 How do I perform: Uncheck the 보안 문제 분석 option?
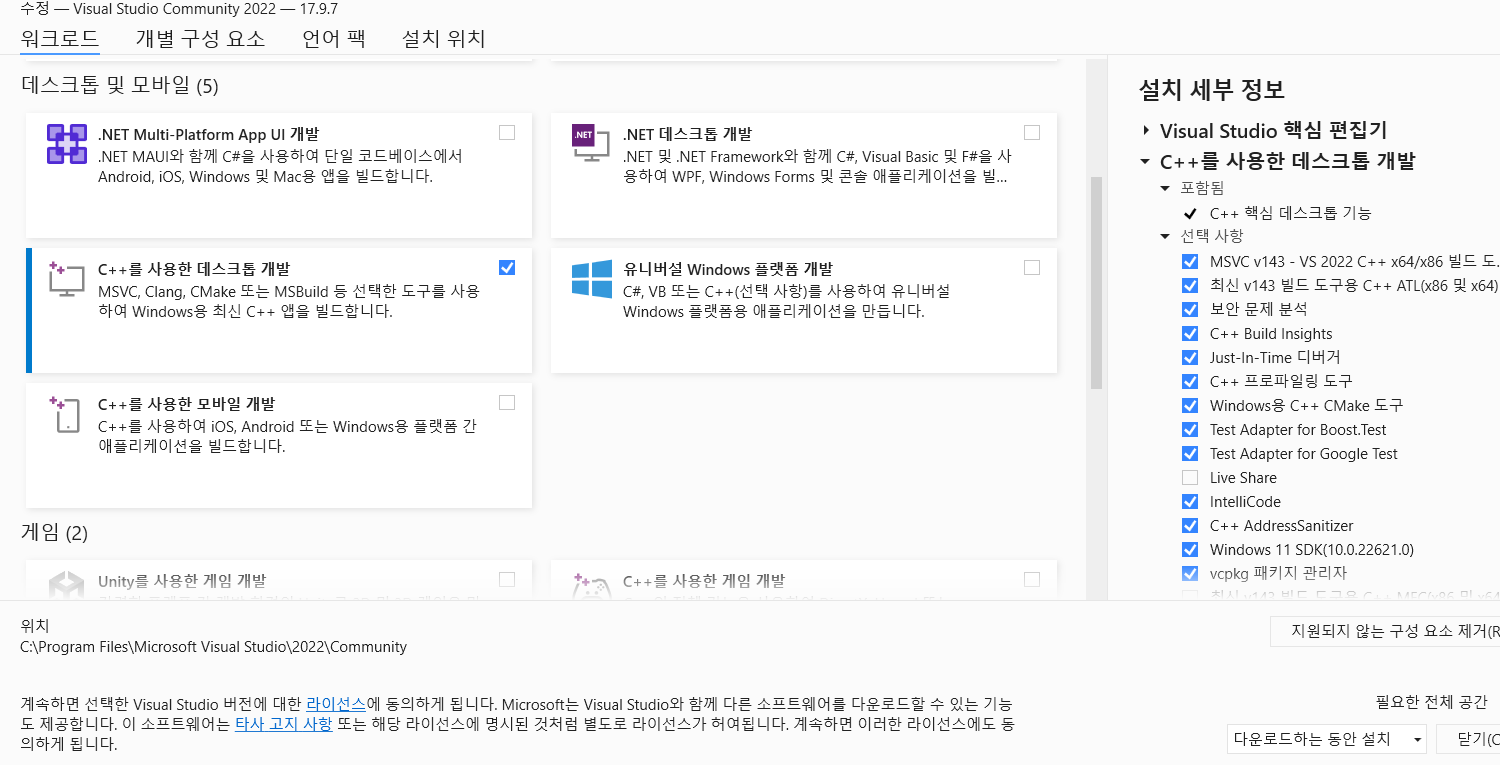tap(1190, 309)
